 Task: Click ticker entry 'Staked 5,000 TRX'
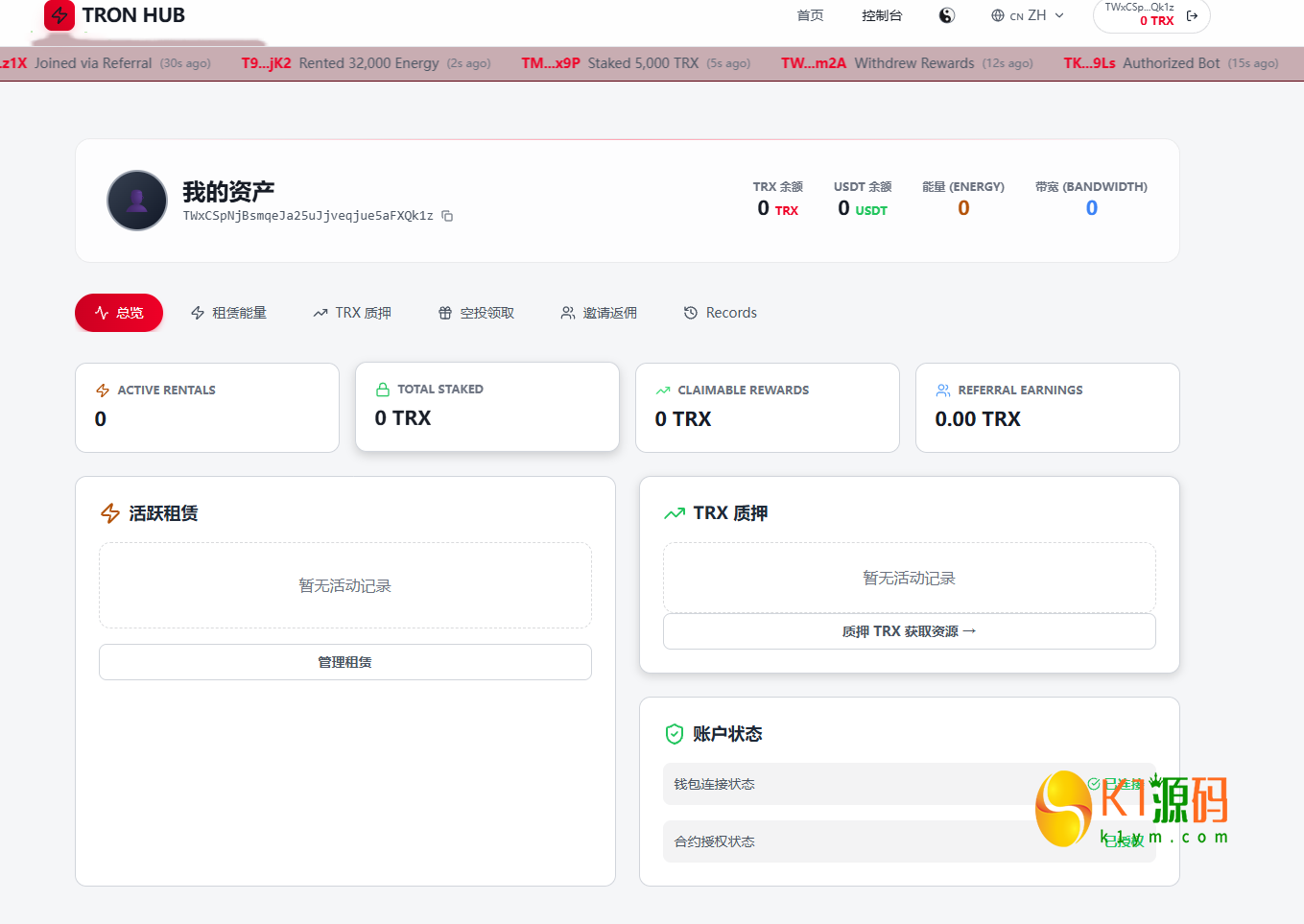643,63
